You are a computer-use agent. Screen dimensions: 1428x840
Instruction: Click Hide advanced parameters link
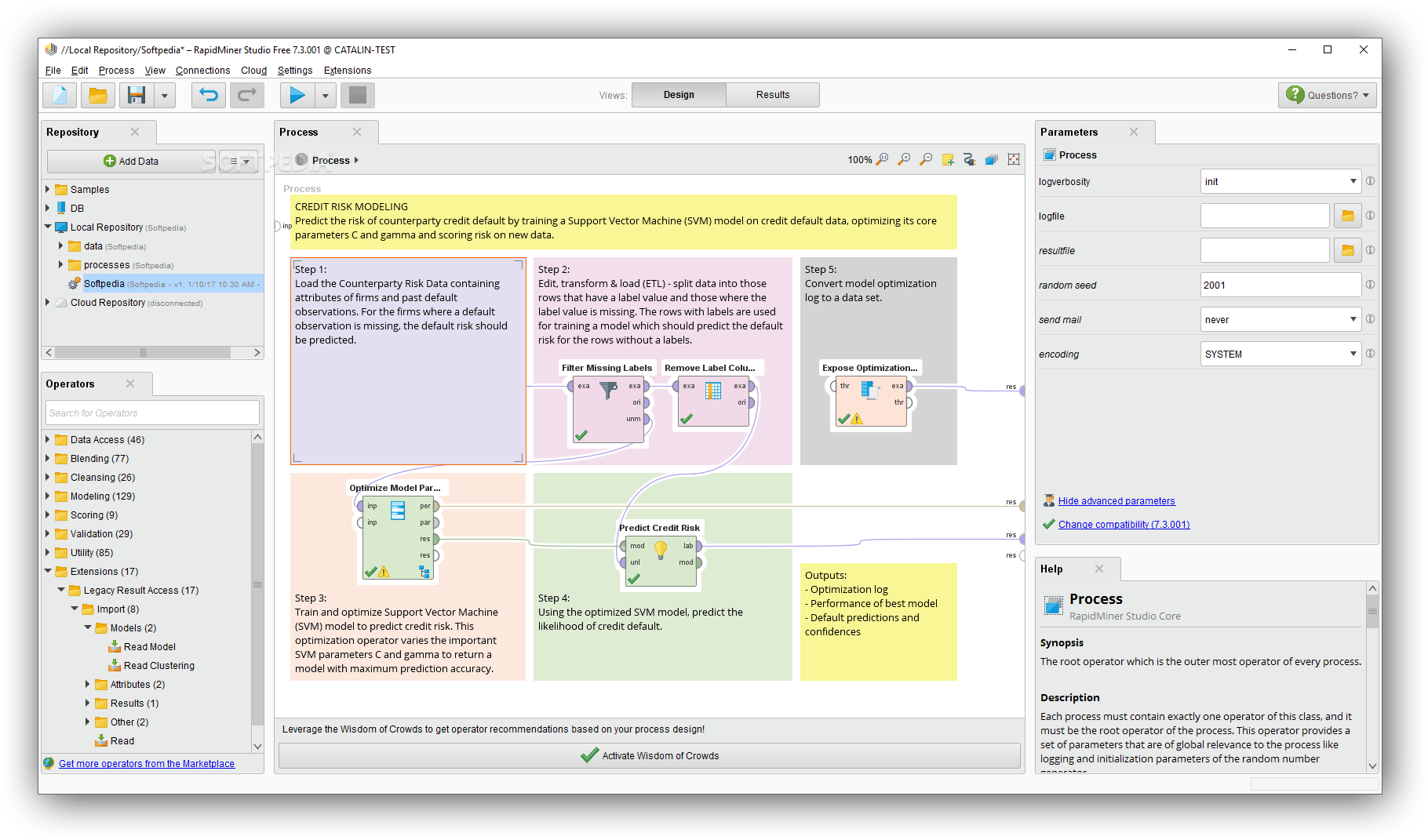pyautogui.click(x=1117, y=501)
